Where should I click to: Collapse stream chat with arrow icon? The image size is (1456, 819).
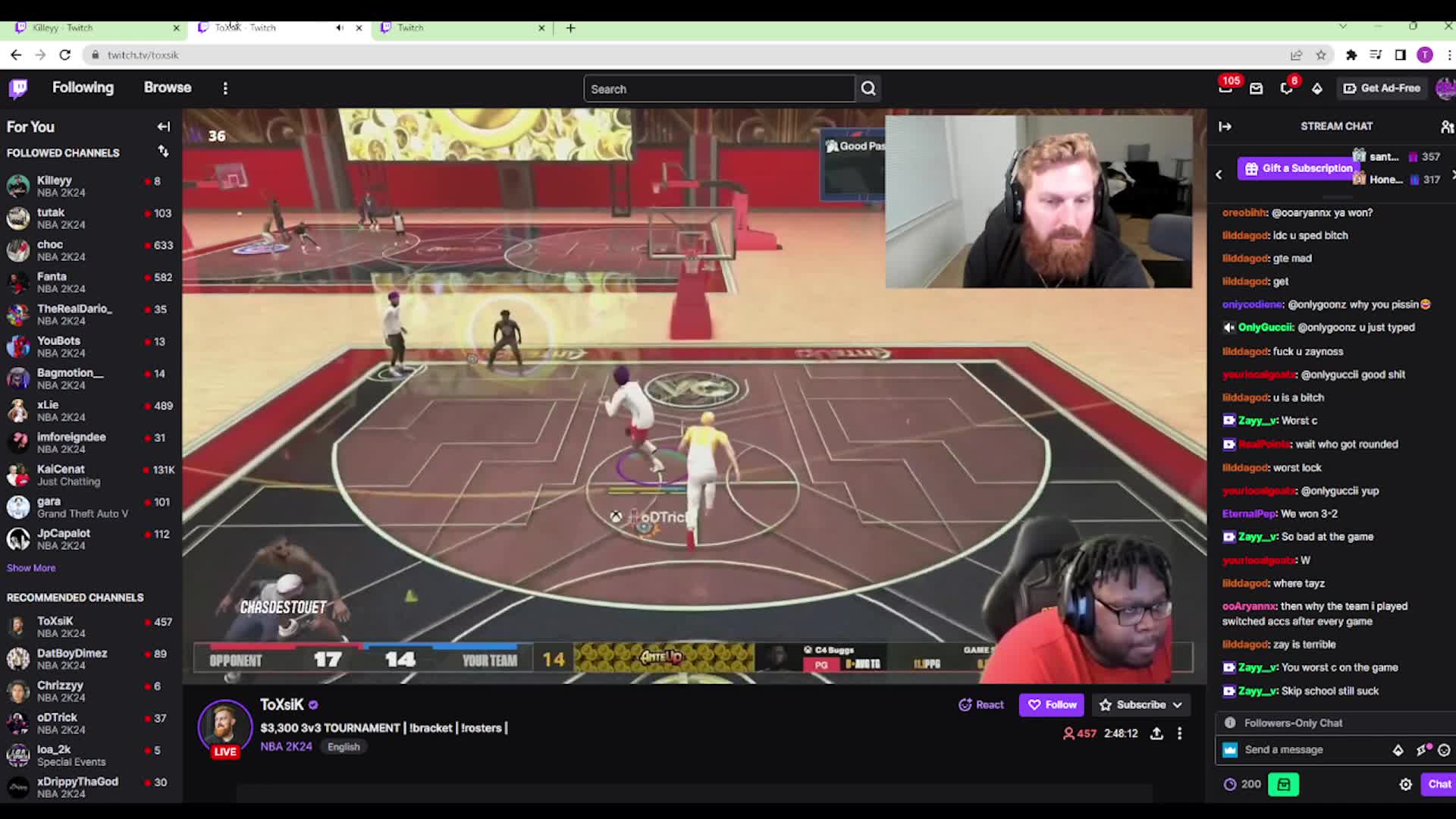click(1225, 127)
